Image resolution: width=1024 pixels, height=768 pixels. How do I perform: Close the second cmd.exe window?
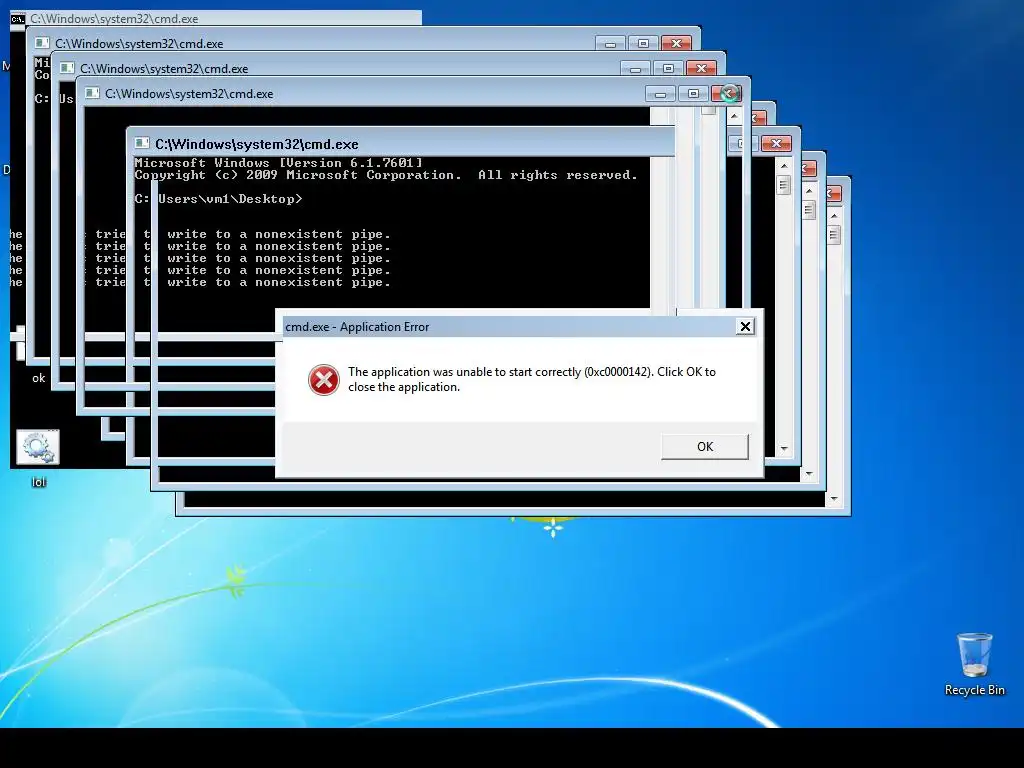point(677,44)
